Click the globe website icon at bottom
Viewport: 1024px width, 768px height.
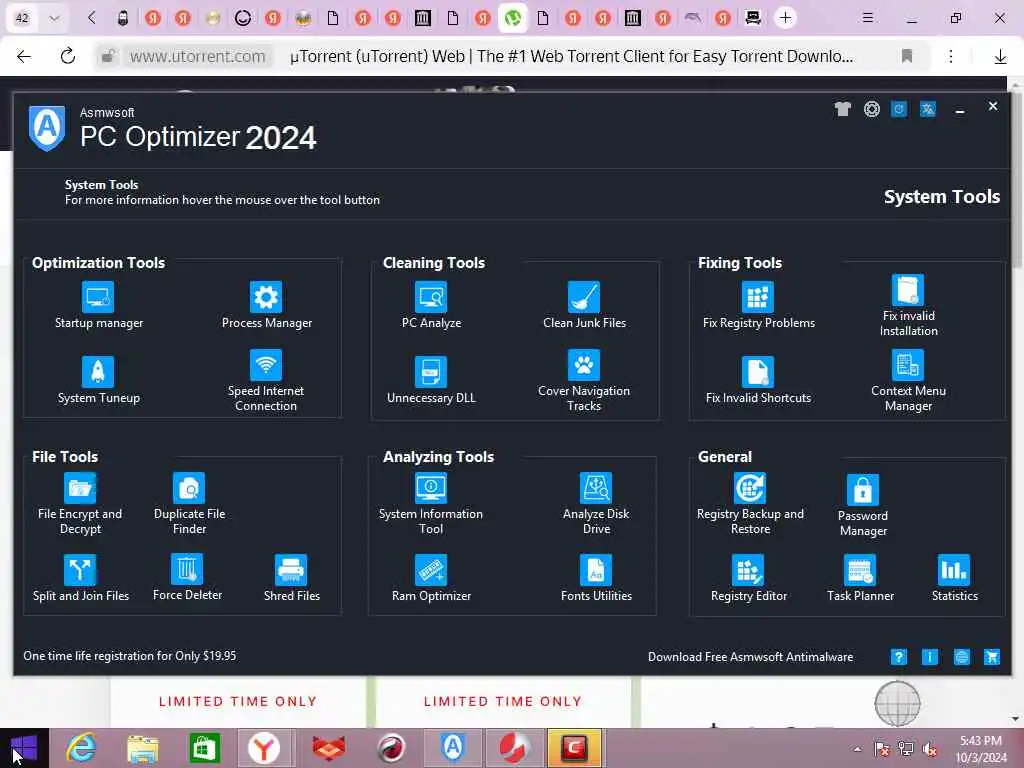pyautogui.click(x=961, y=657)
